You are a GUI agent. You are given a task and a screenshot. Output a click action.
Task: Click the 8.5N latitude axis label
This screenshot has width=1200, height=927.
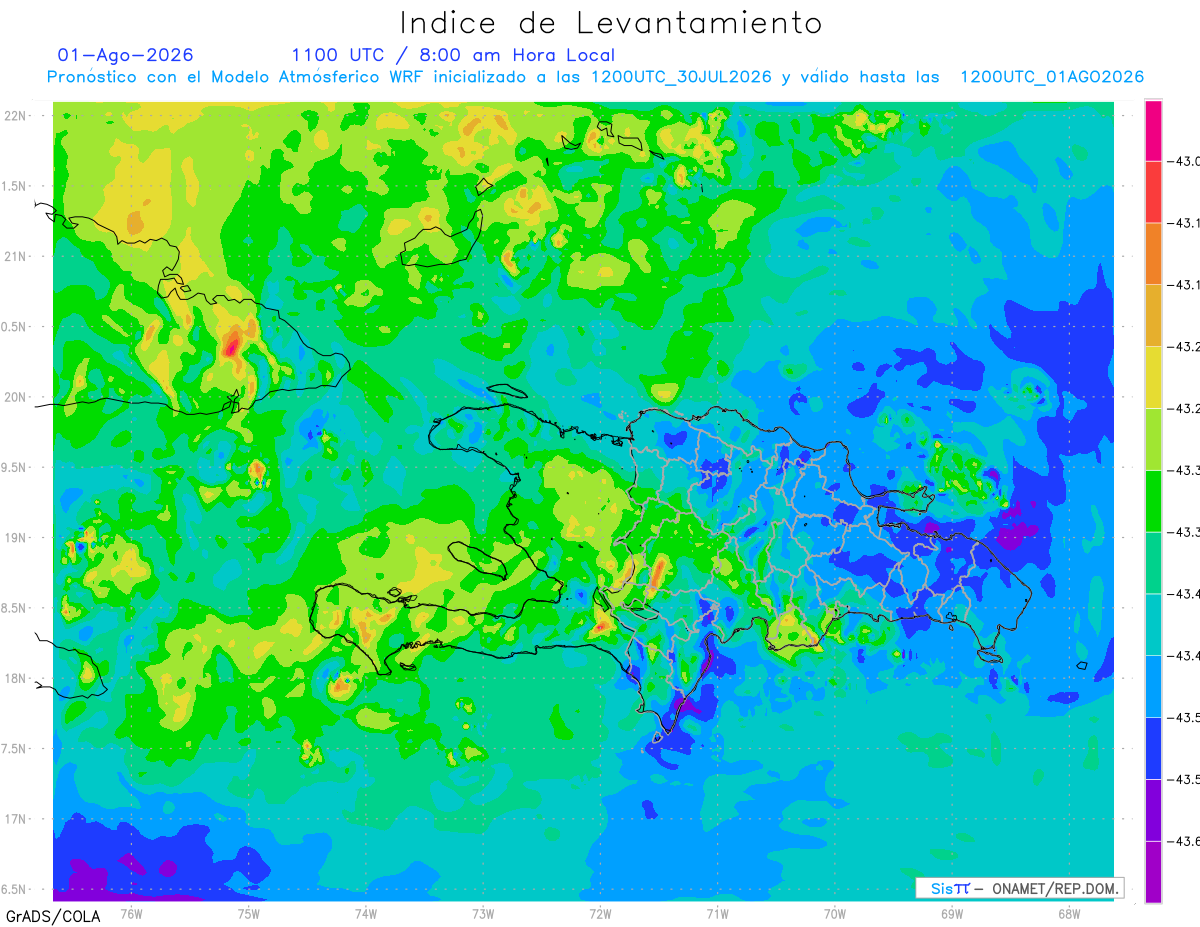pyautogui.click(x=15, y=608)
